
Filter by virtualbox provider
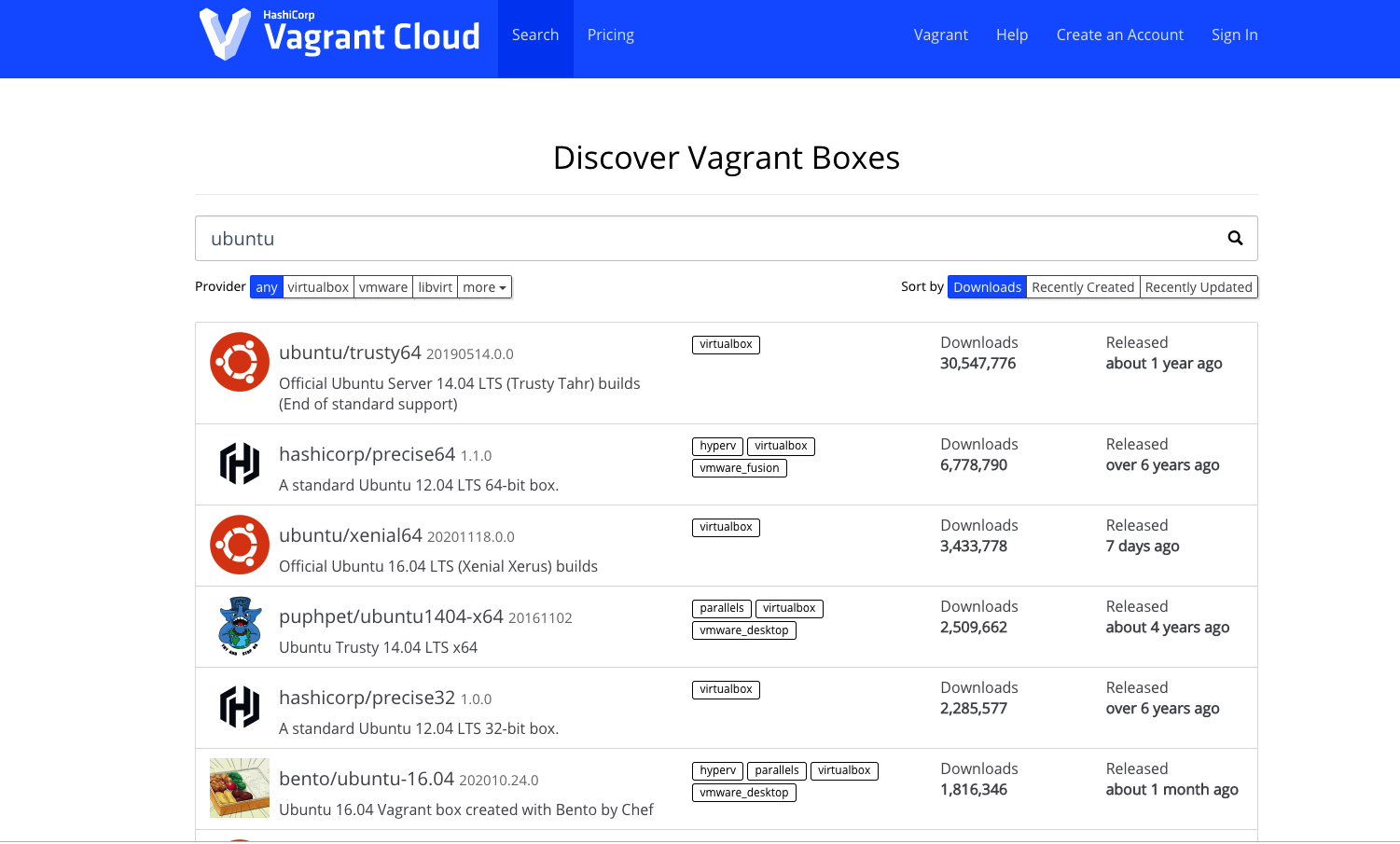tap(318, 287)
